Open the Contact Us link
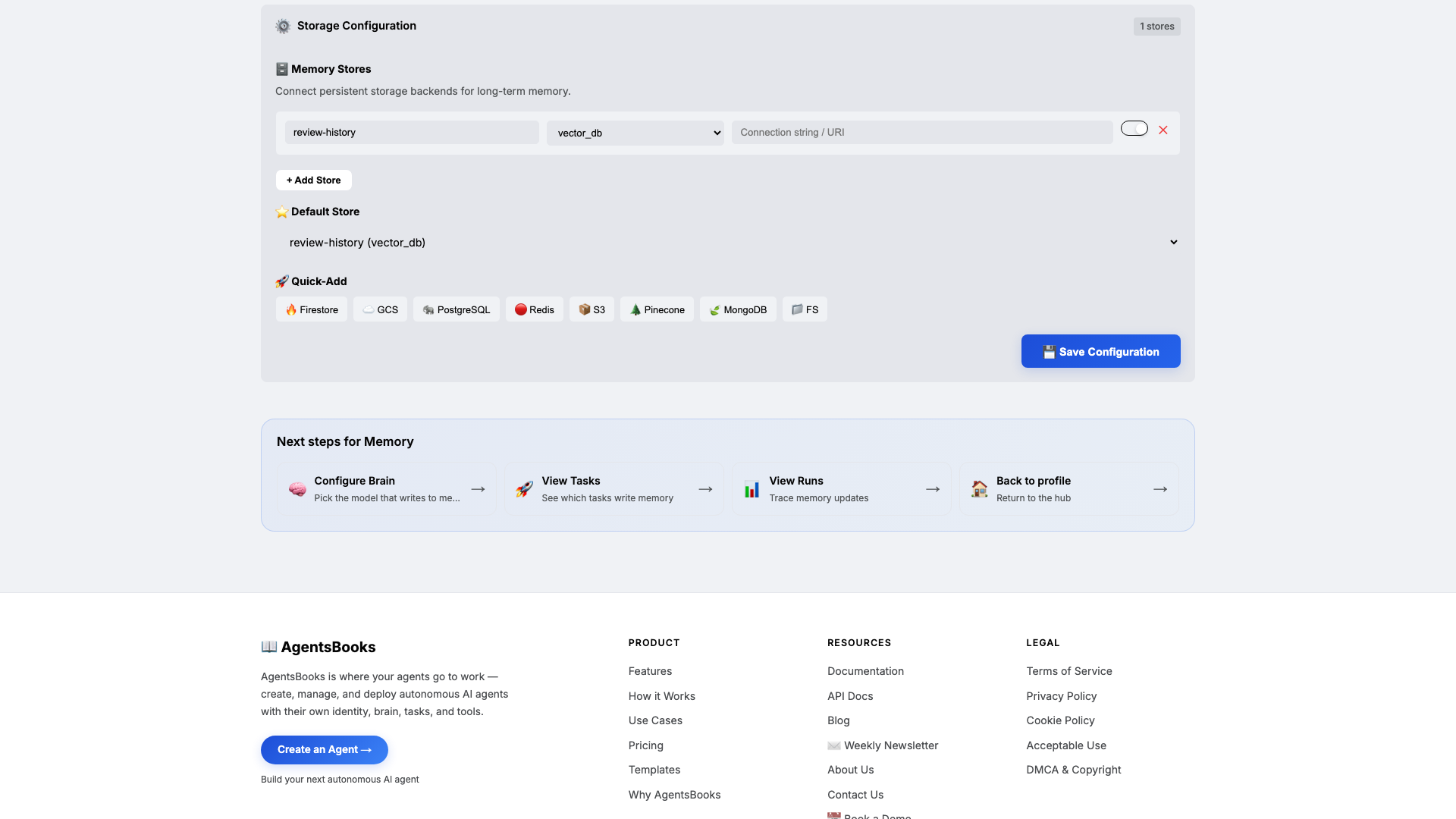This screenshot has height=819, width=1456. click(x=855, y=795)
